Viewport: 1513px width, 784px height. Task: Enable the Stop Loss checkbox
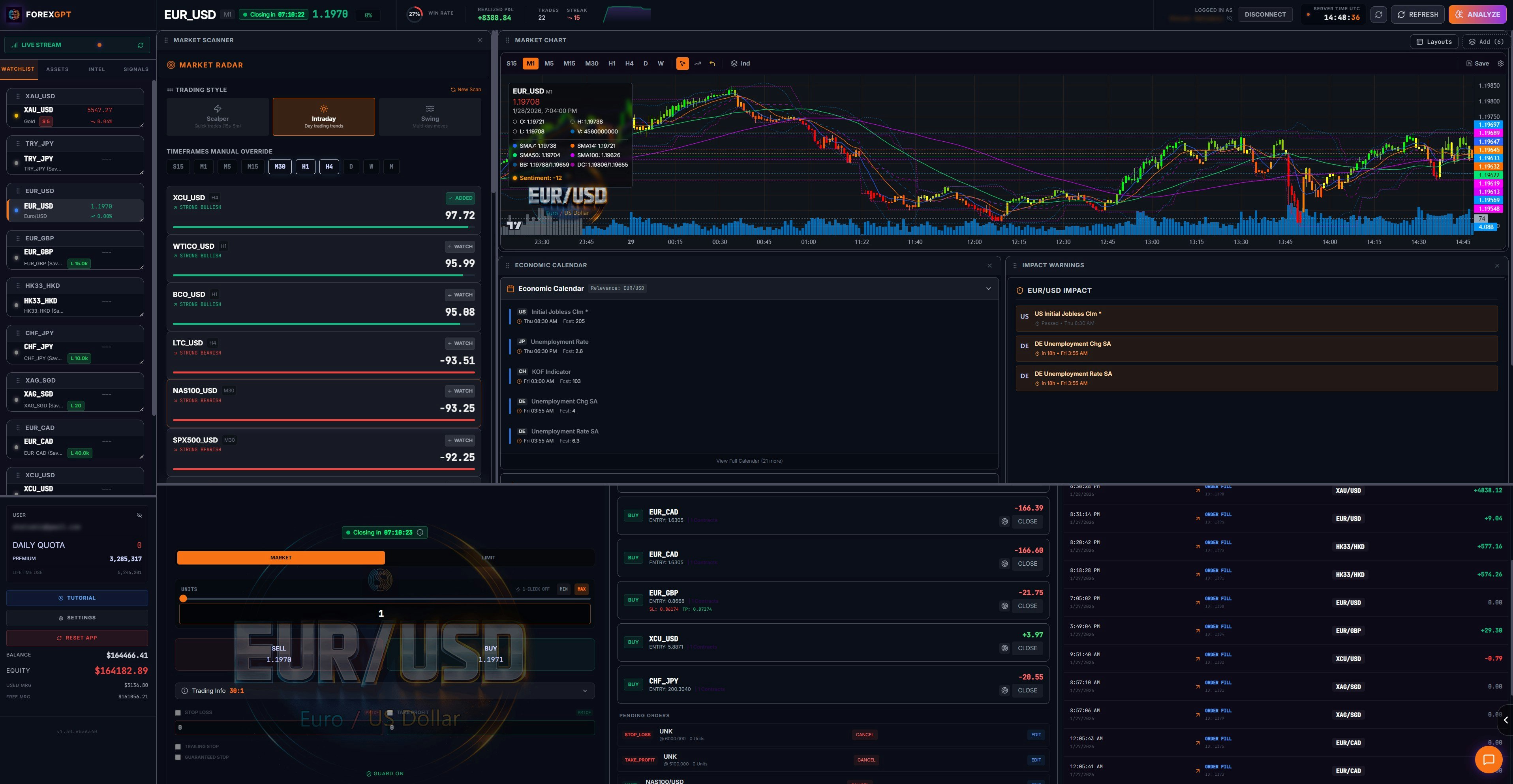[x=178, y=713]
